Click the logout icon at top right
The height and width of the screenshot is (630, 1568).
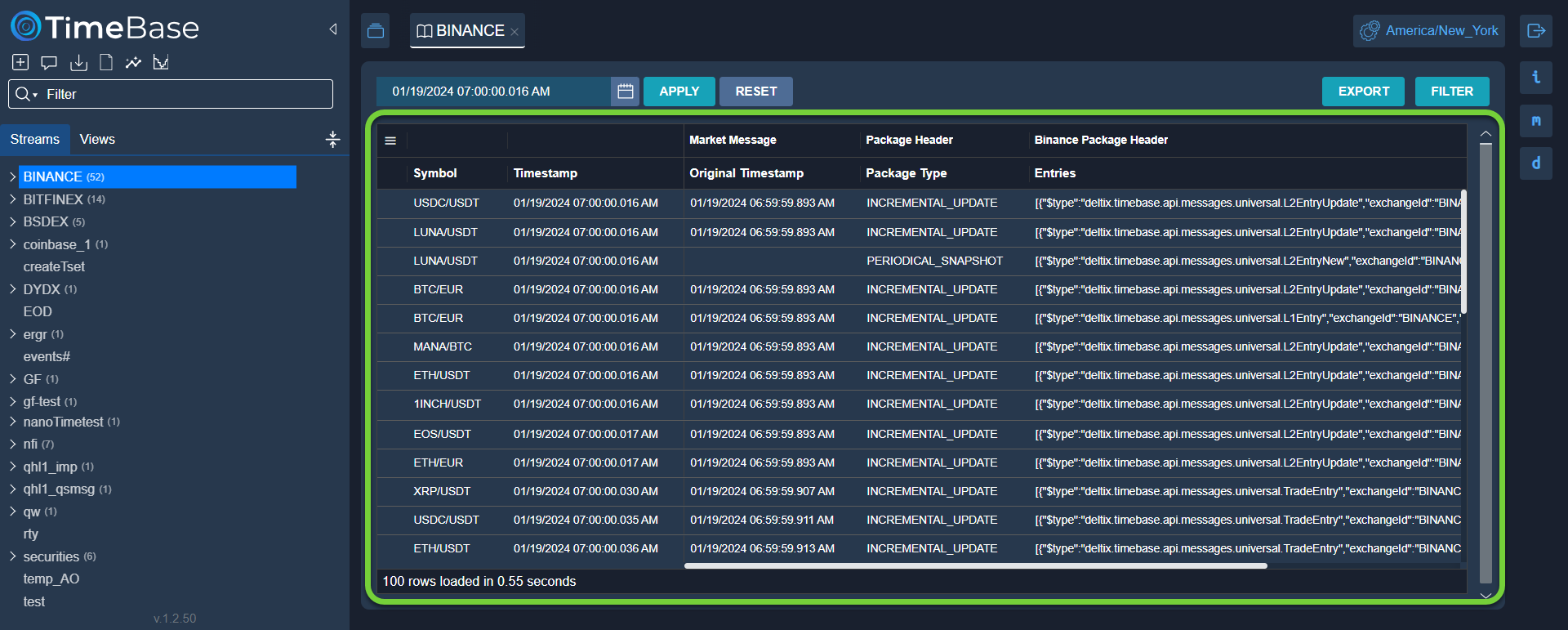point(1535,31)
